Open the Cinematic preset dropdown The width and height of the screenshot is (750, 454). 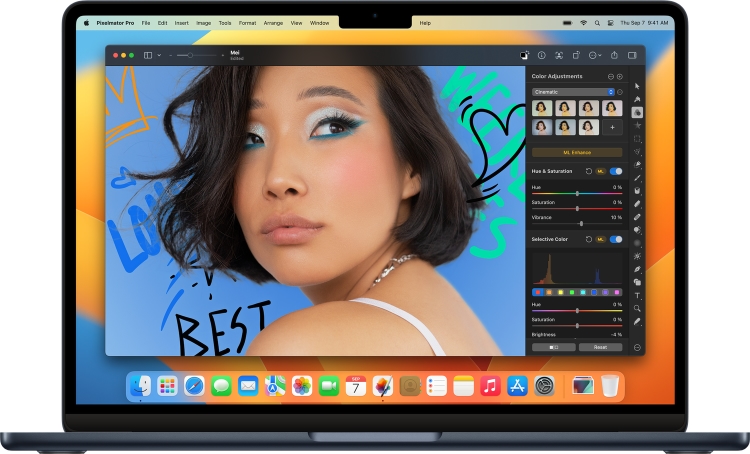(x=573, y=91)
